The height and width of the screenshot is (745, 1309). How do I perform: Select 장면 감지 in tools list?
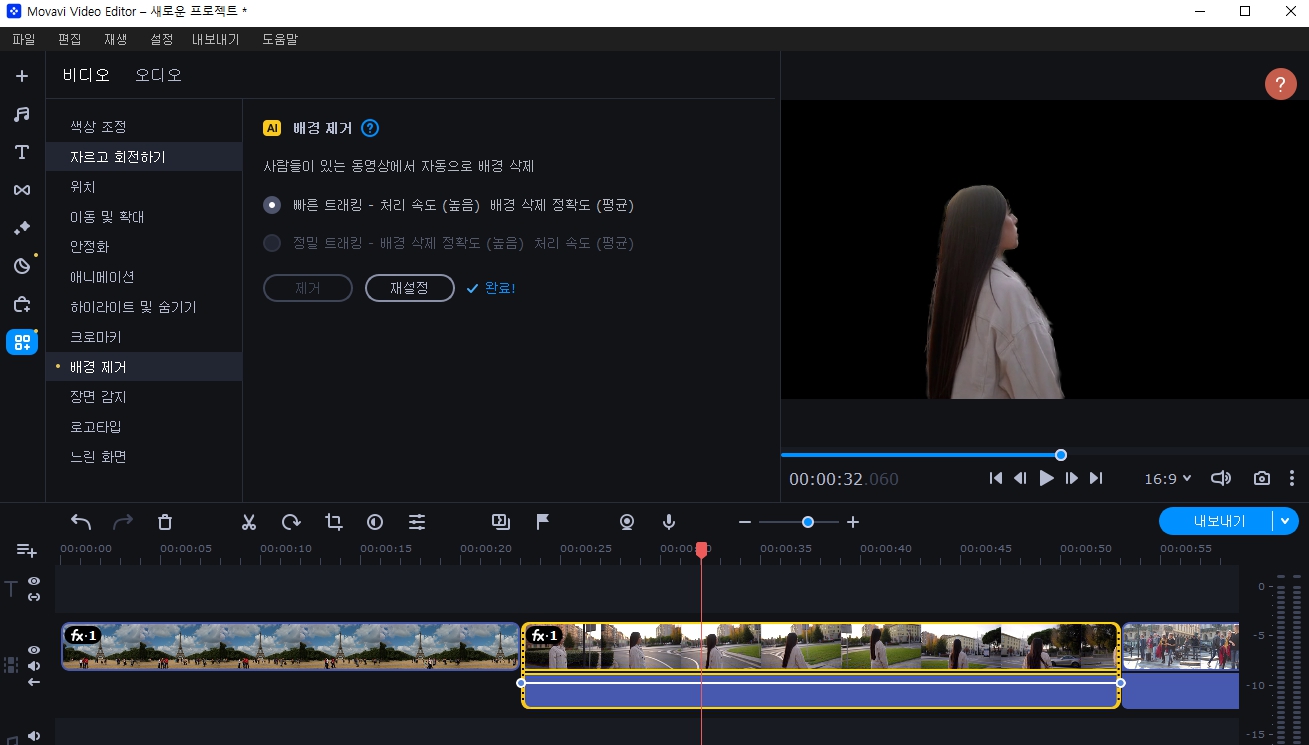tap(144, 397)
